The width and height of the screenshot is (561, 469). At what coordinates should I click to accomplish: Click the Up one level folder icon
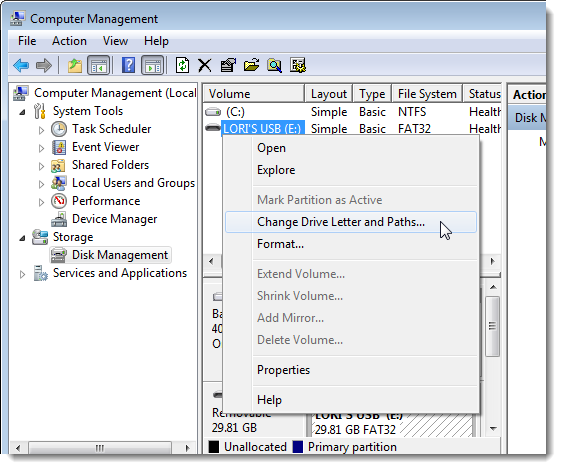pyautogui.click(x=75, y=65)
